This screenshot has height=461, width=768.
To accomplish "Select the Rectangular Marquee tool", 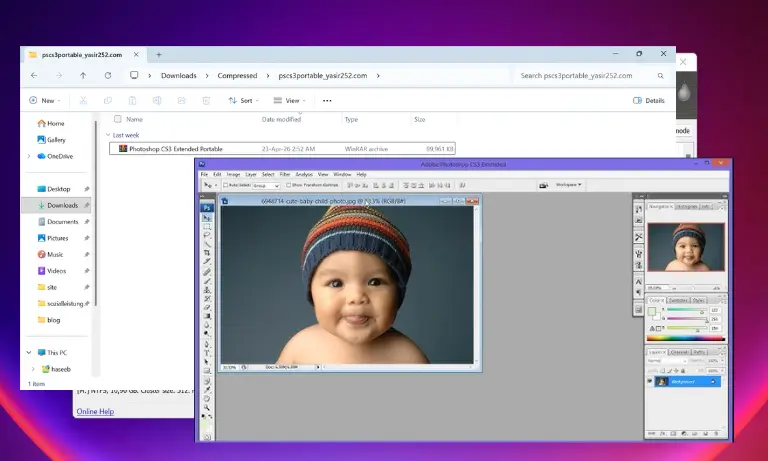I will [x=207, y=226].
